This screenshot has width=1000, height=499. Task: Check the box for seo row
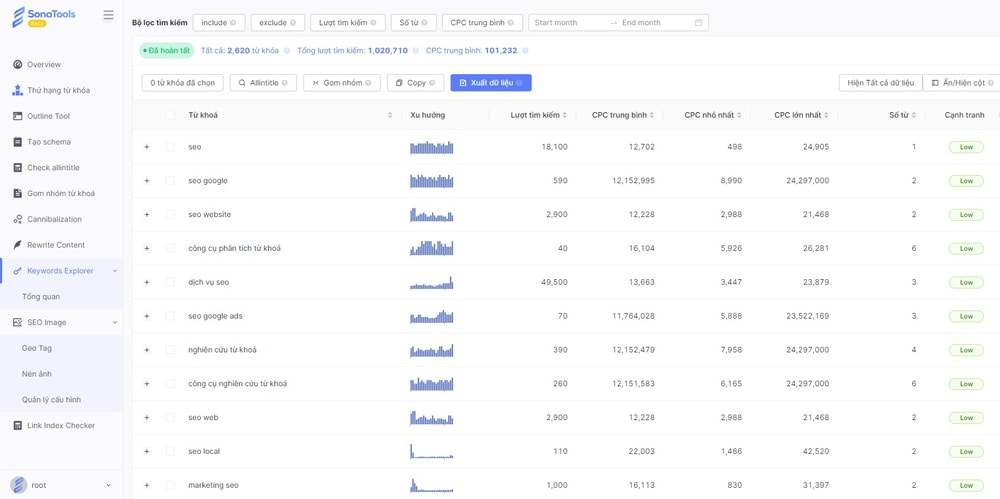click(170, 147)
